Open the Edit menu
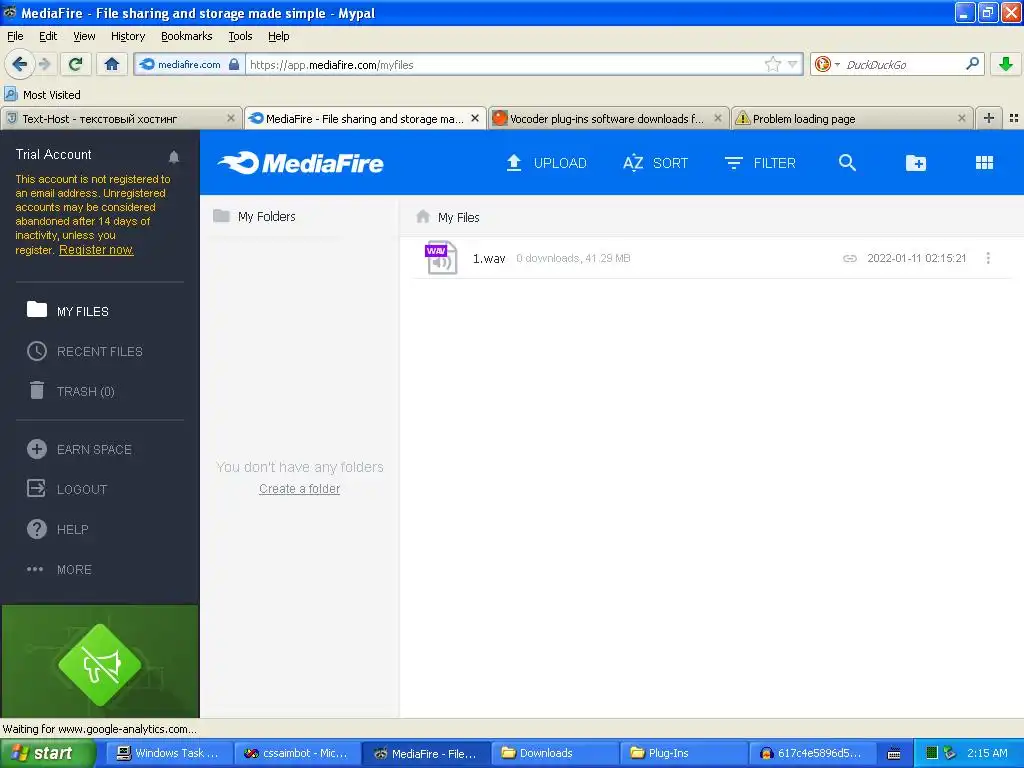The width and height of the screenshot is (1024, 768). click(48, 36)
